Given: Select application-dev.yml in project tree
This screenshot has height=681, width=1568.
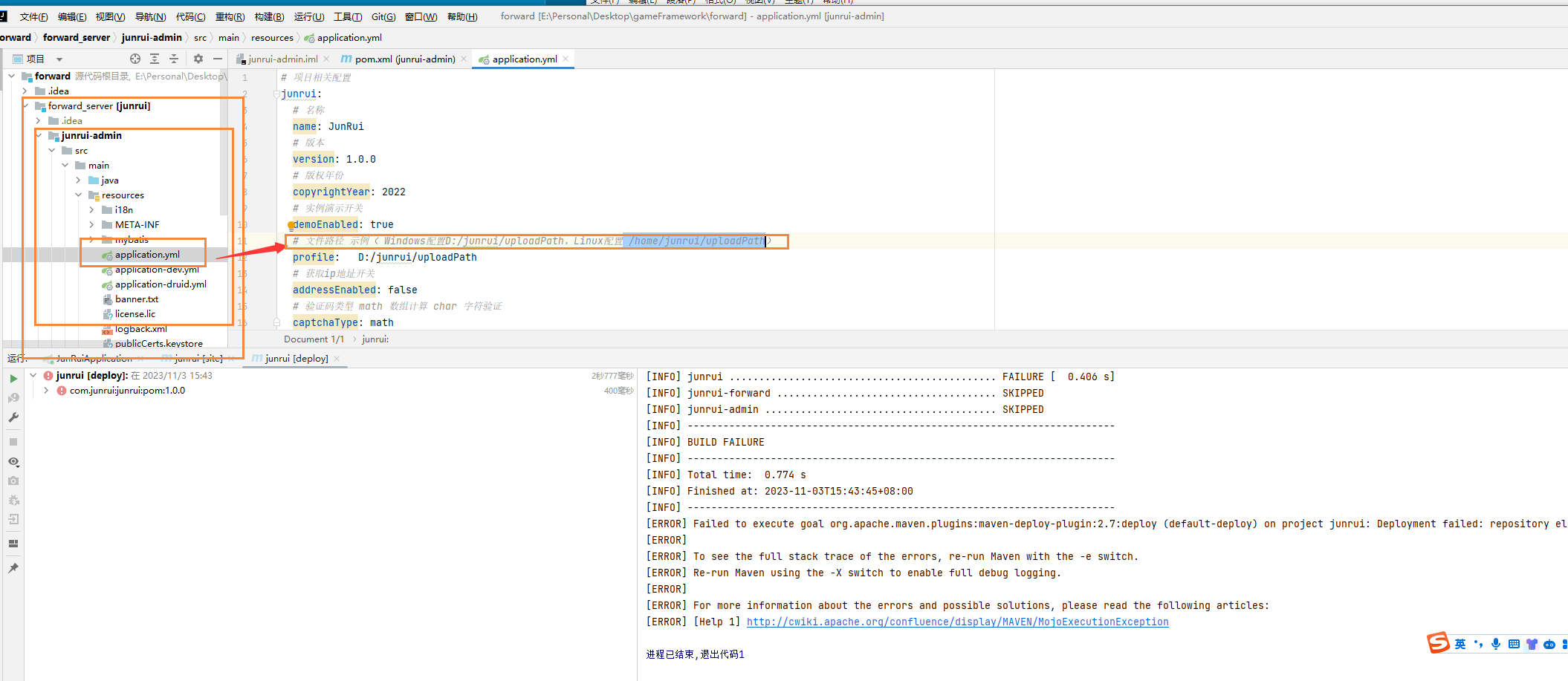Looking at the screenshot, I should pos(157,269).
